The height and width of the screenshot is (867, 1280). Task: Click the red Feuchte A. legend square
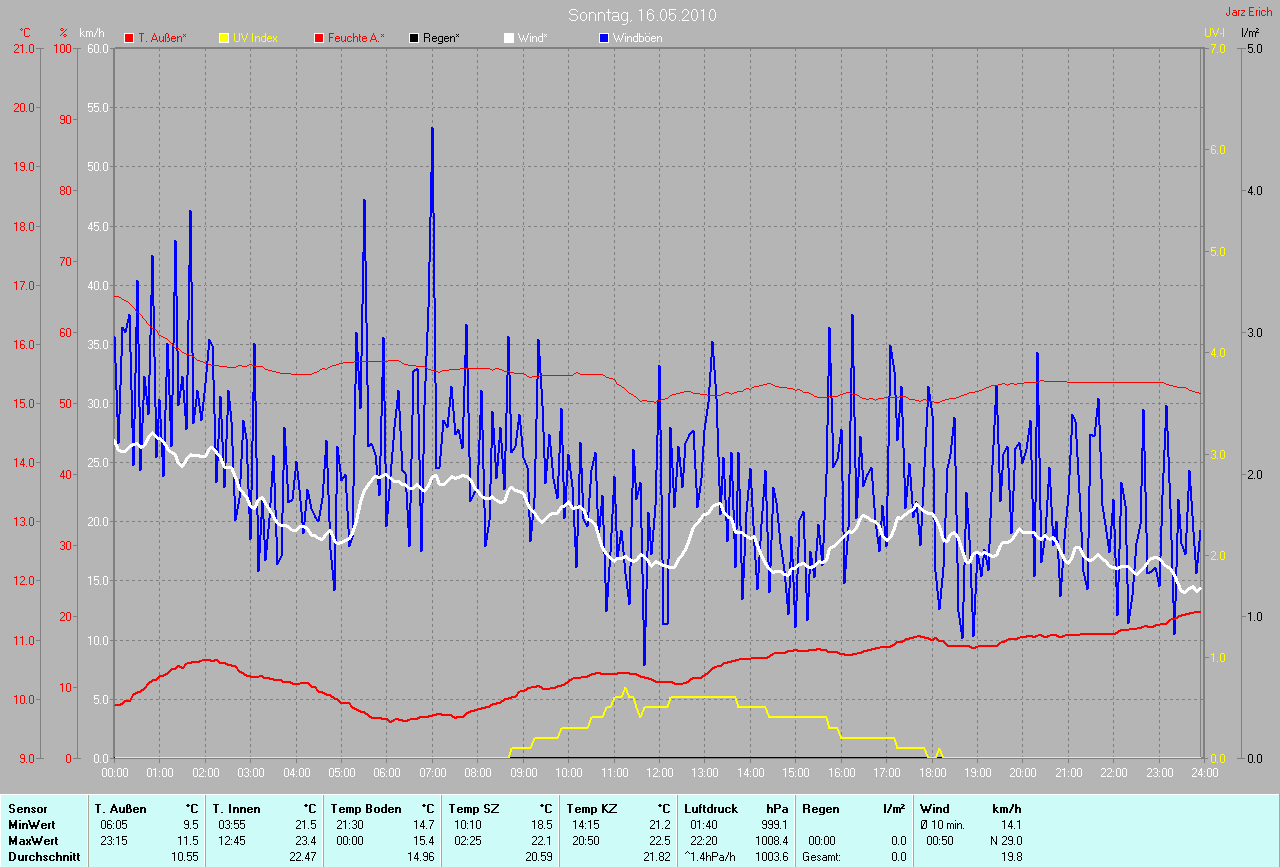(x=319, y=38)
